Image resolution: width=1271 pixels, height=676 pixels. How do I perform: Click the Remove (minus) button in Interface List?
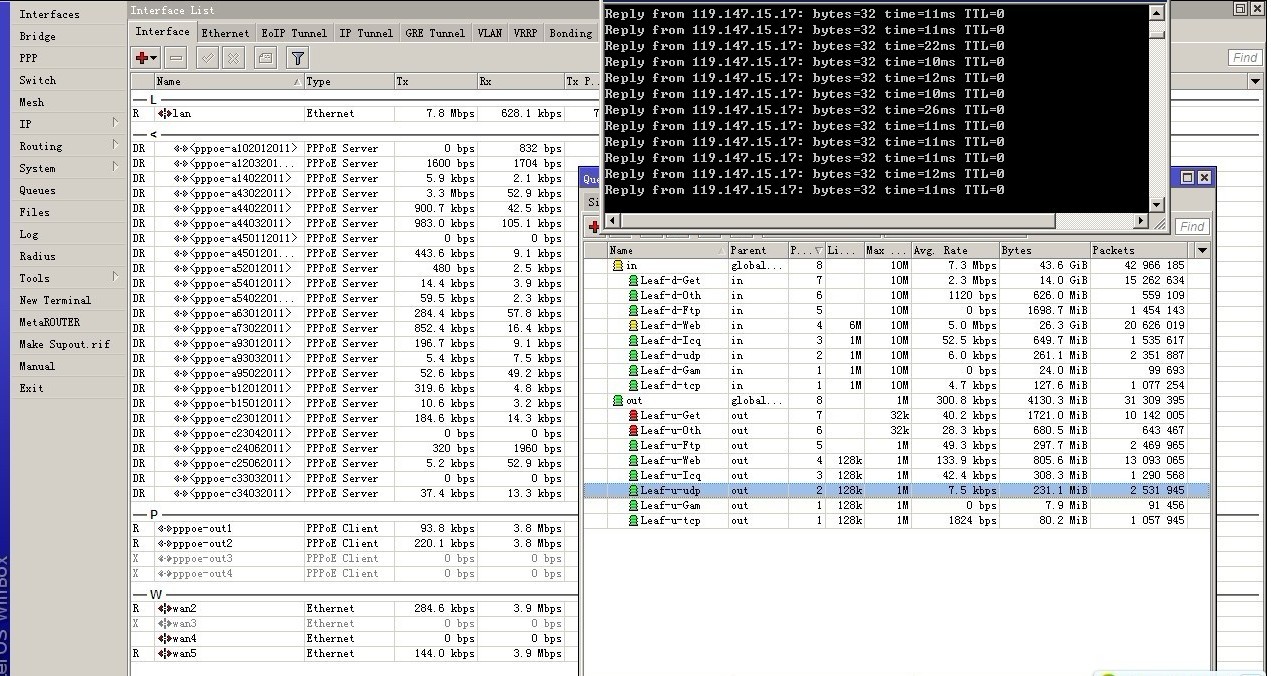(x=176, y=59)
